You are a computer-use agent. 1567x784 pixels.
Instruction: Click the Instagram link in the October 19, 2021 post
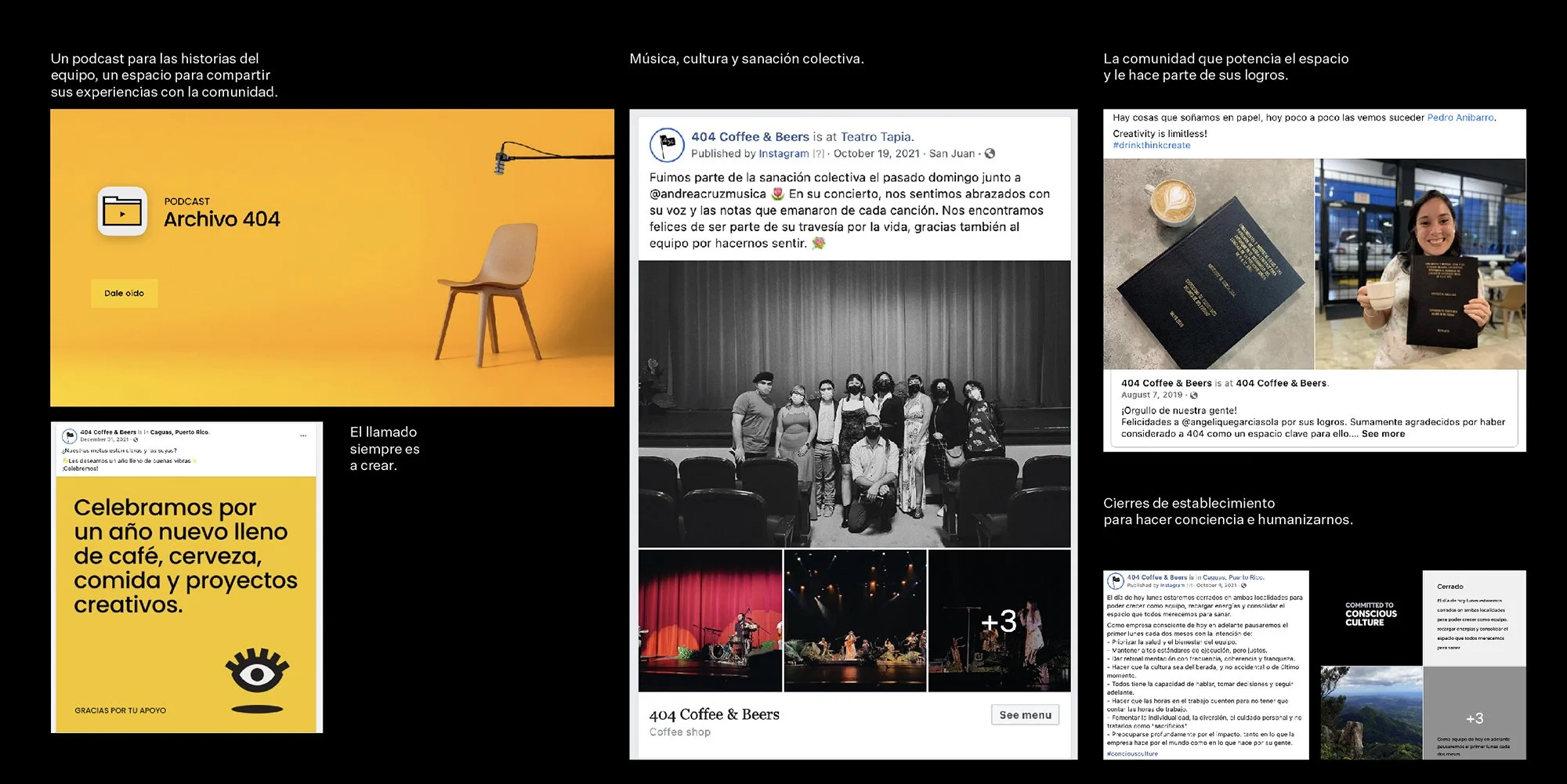tap(783, 154)
